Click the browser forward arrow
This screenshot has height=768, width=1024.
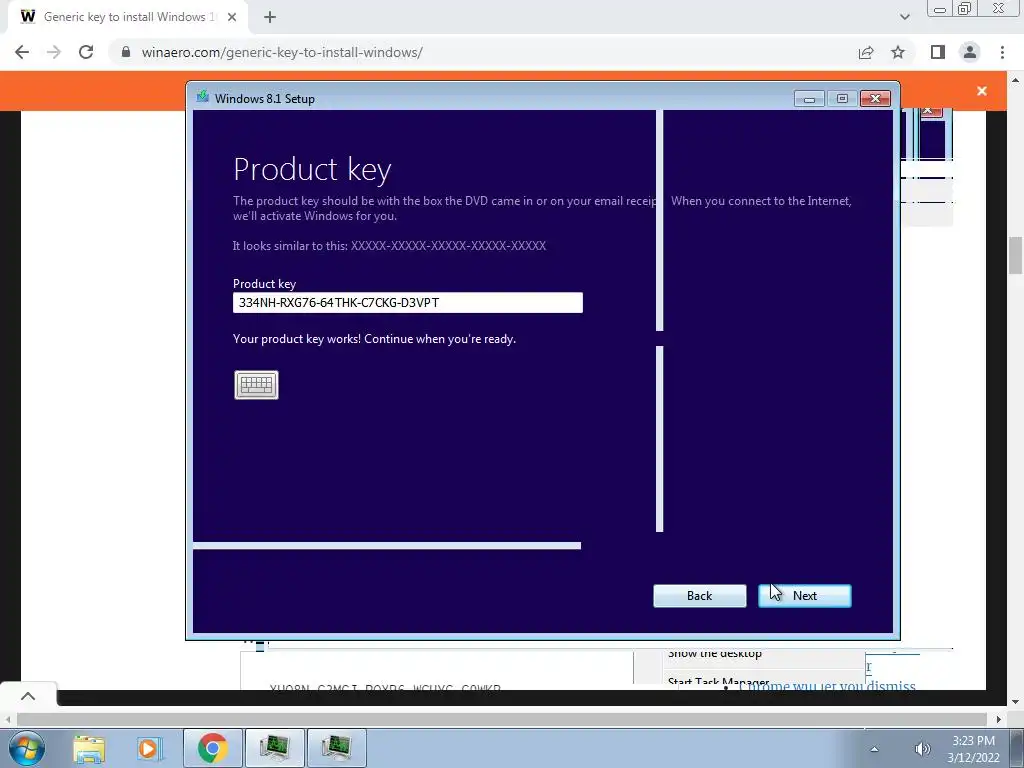54,52
